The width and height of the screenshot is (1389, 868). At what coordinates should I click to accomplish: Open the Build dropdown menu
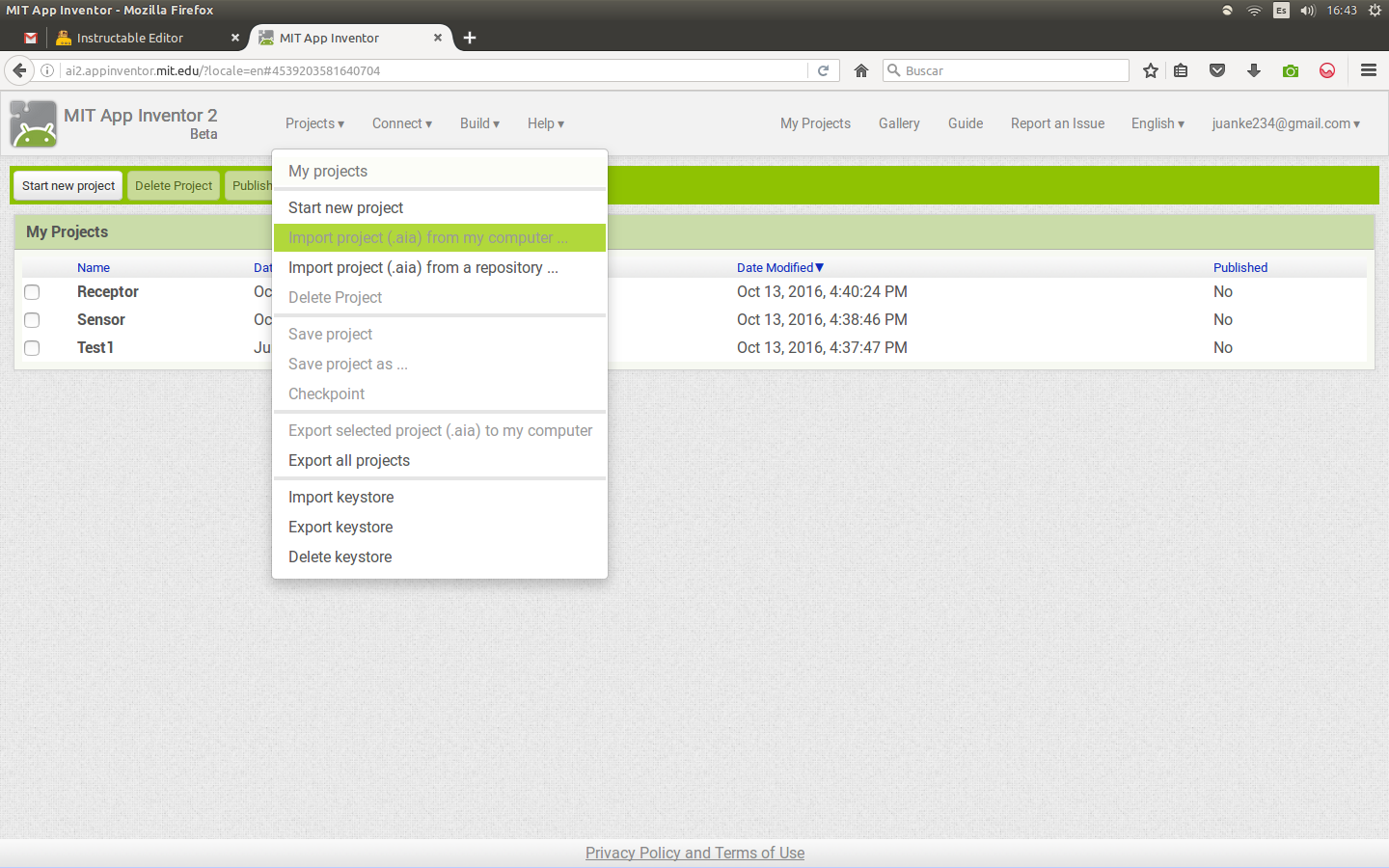point(479,123)
